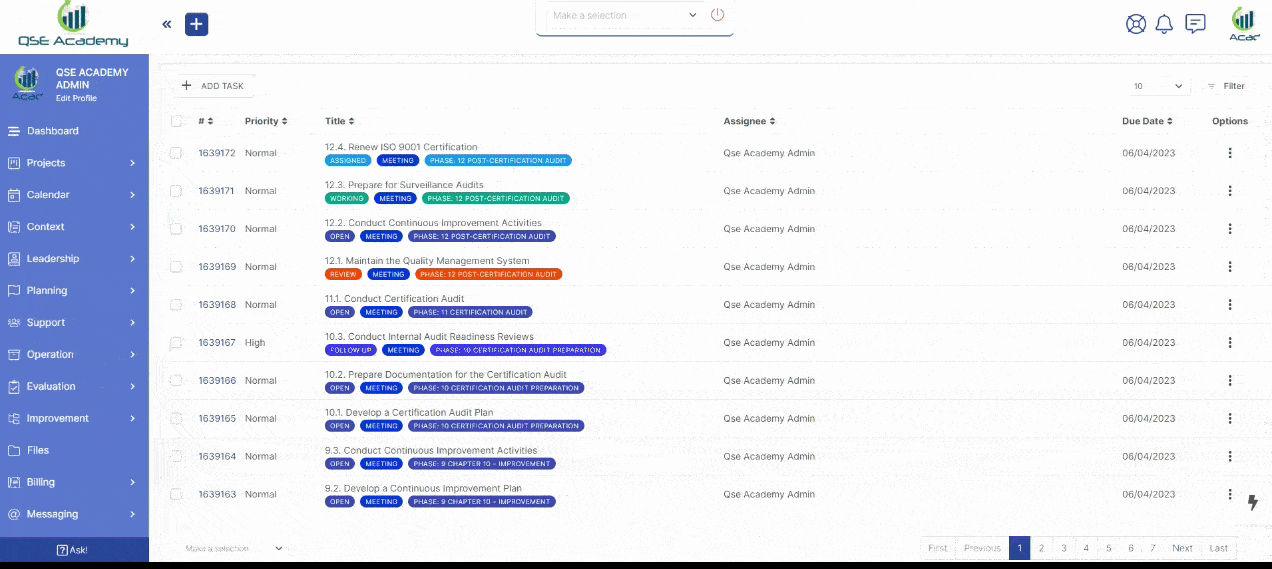
Task: Expand the Projects sidebar menu
Action: tap(73, 163)
